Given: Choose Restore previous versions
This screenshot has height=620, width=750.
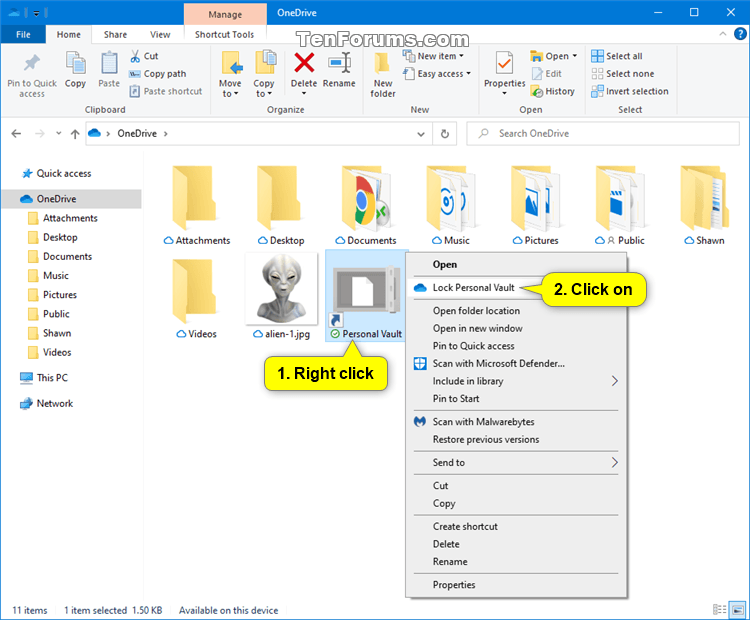Looking at the screenshot, I should (485, 439).
